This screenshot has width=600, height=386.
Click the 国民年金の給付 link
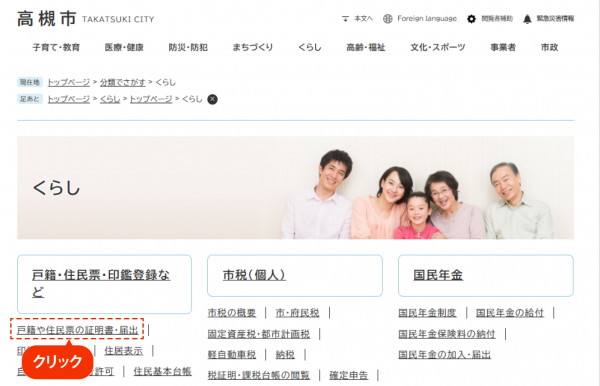tap(510, 313)
